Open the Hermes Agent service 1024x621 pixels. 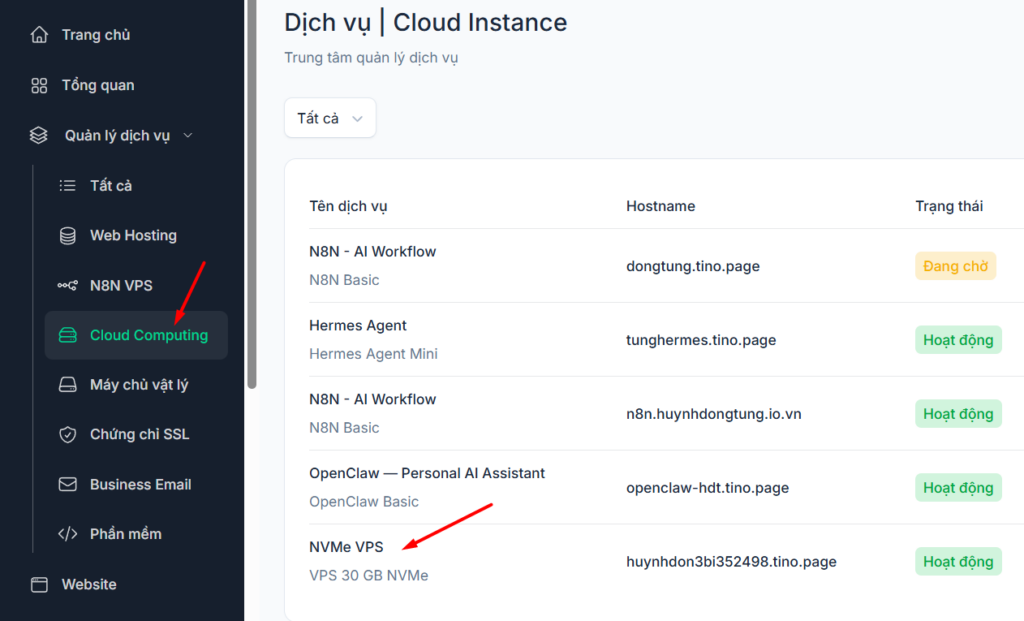tap(358, 325)
